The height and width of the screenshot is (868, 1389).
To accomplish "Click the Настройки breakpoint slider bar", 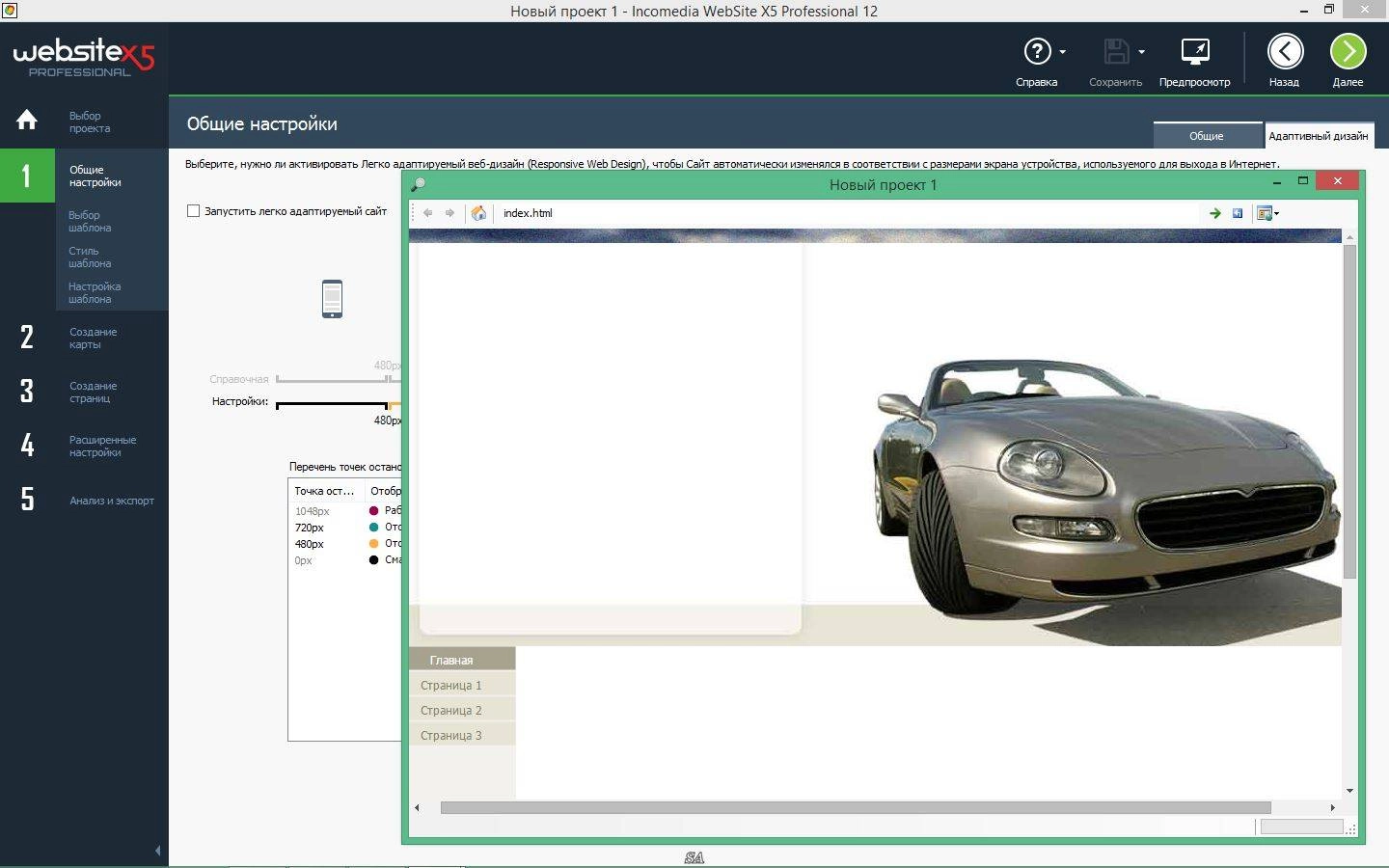I will pyautogui.click(x=338, y=404).
